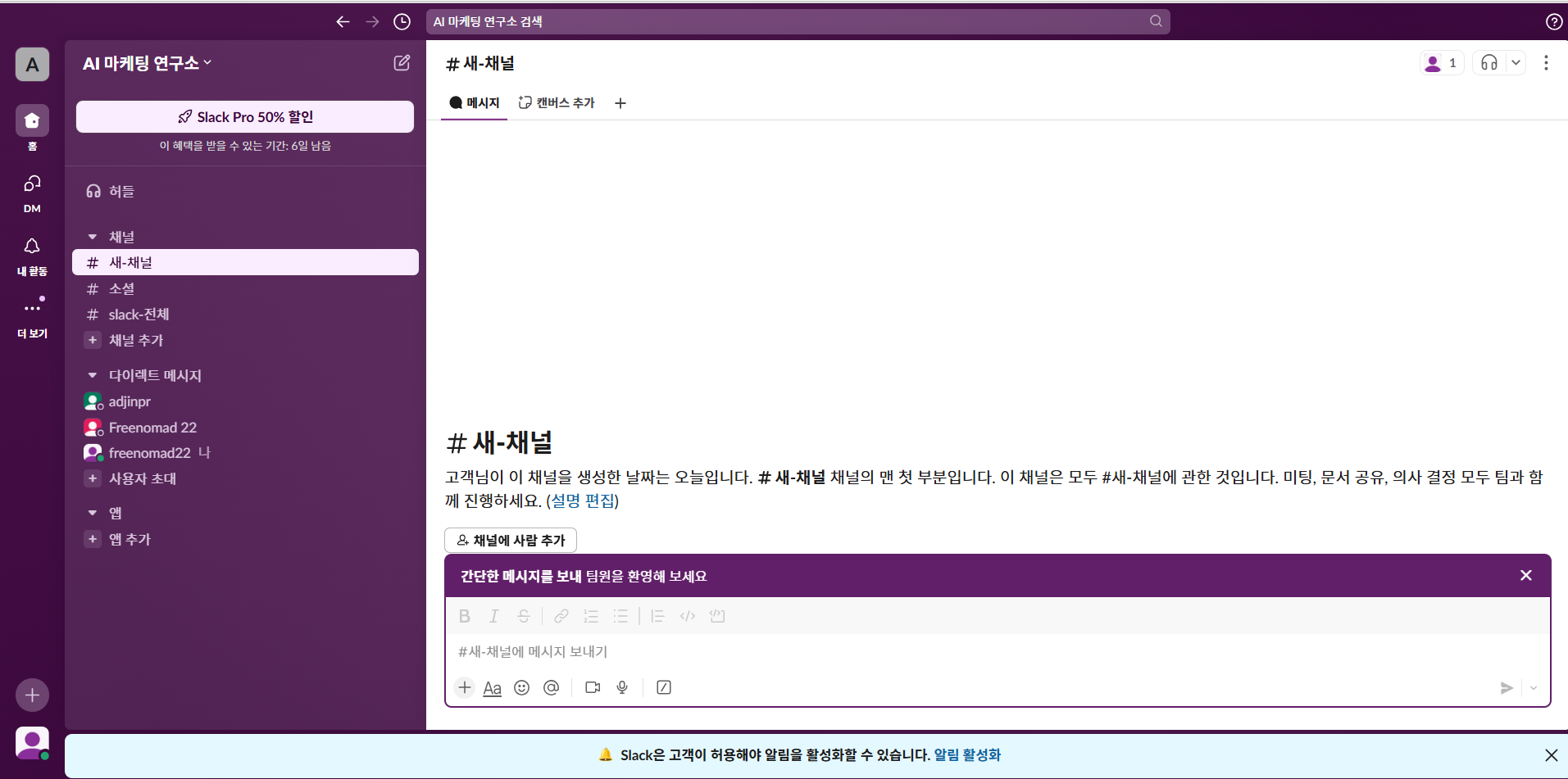
Task: Focus the AI 마케팅 연구소 검색 field
Action: tap(798, 21)
